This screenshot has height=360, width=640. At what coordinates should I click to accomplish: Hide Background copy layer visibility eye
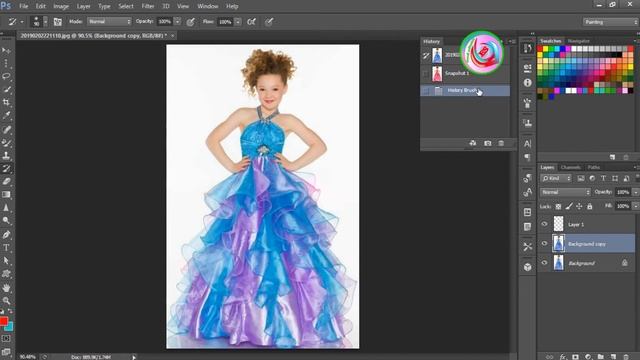544,243
